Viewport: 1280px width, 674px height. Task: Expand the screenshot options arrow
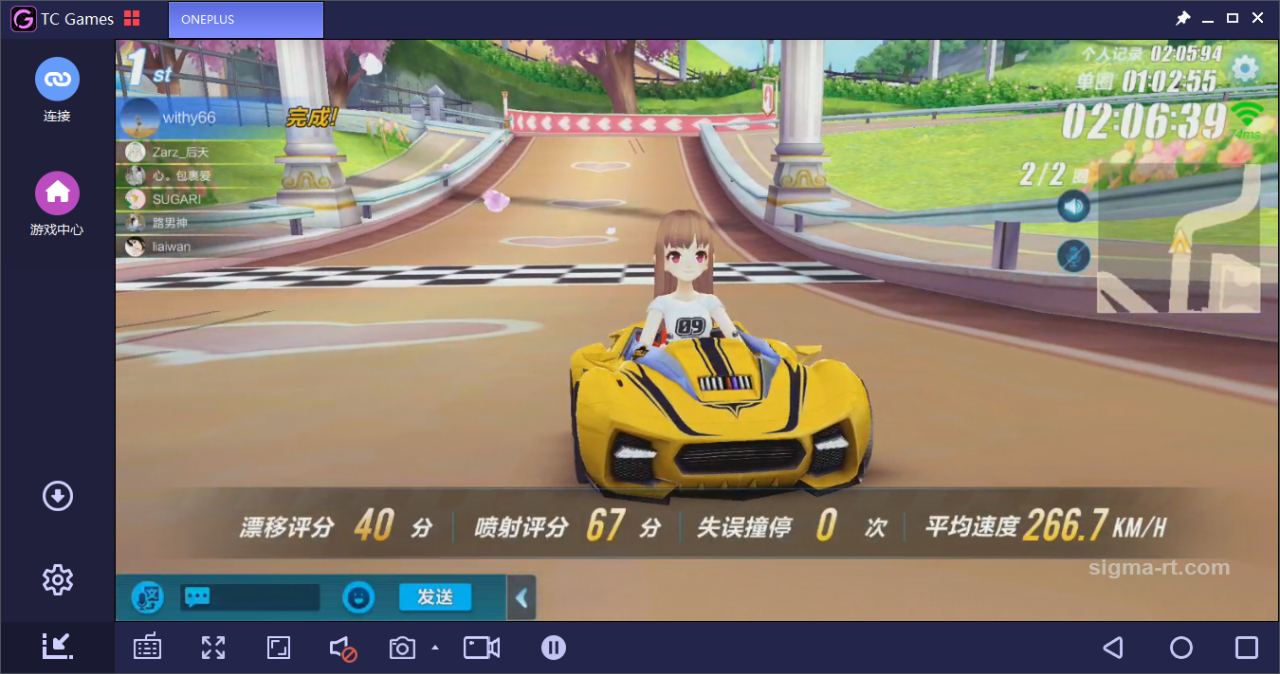coord(435,648)
